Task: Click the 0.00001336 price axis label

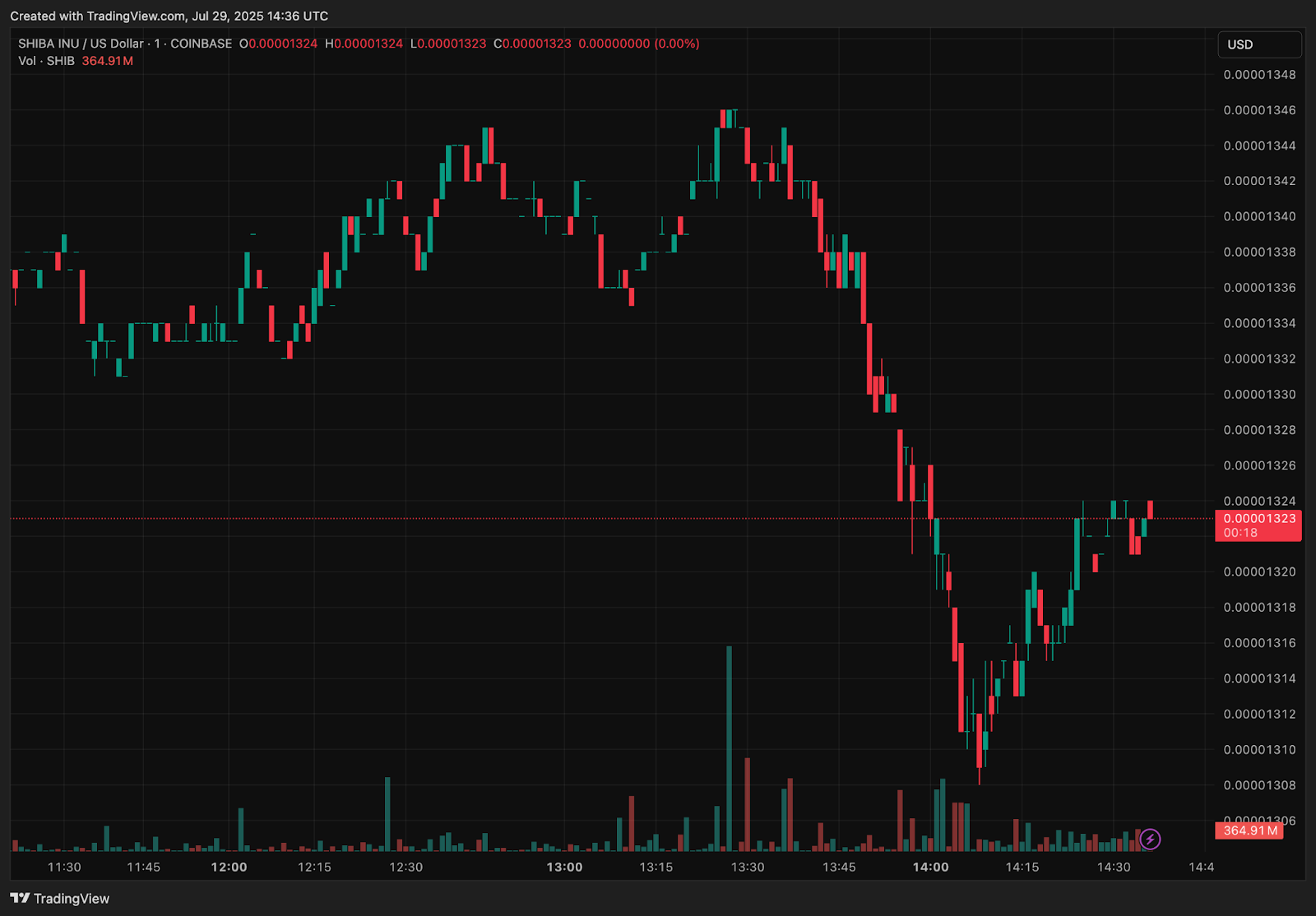Action: (x=1259, y=288)
